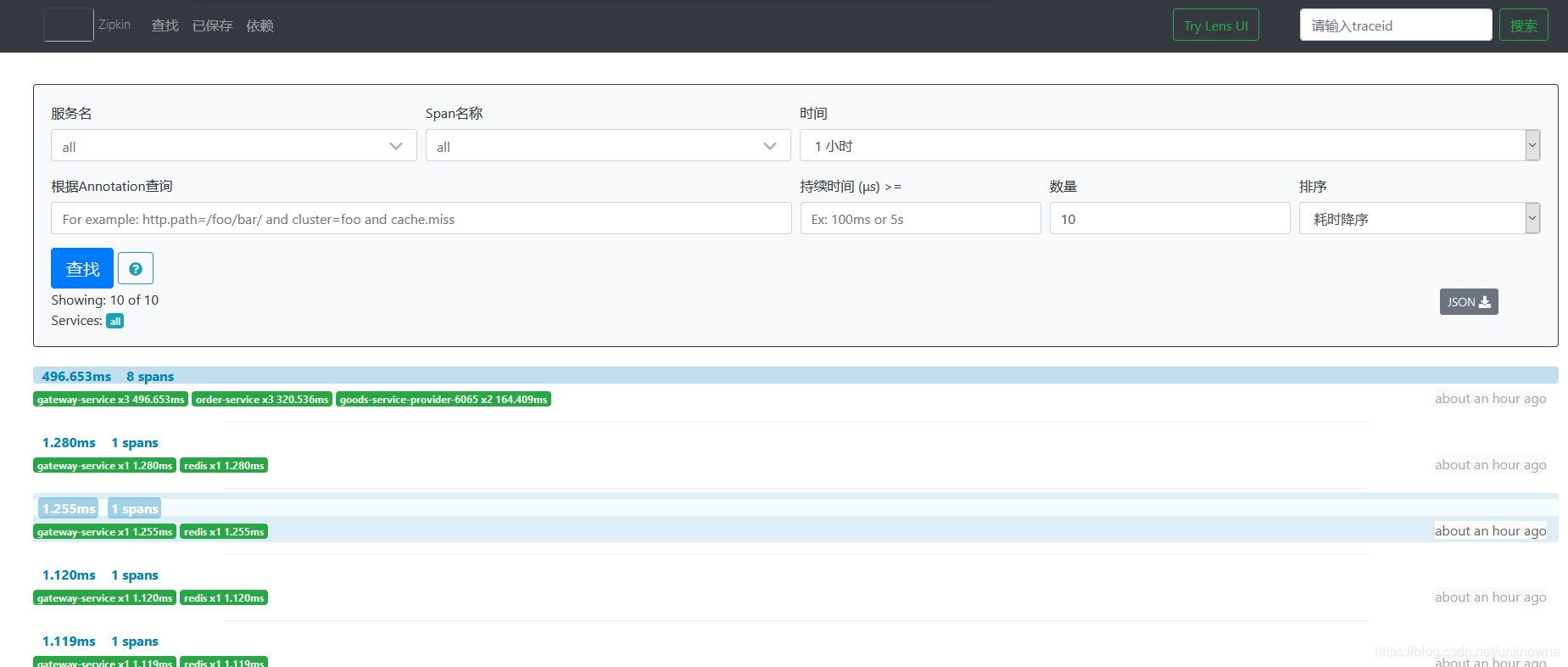Screen dimensions: 1568x667
Task: Click the help question mark icon
Action: 136,269
